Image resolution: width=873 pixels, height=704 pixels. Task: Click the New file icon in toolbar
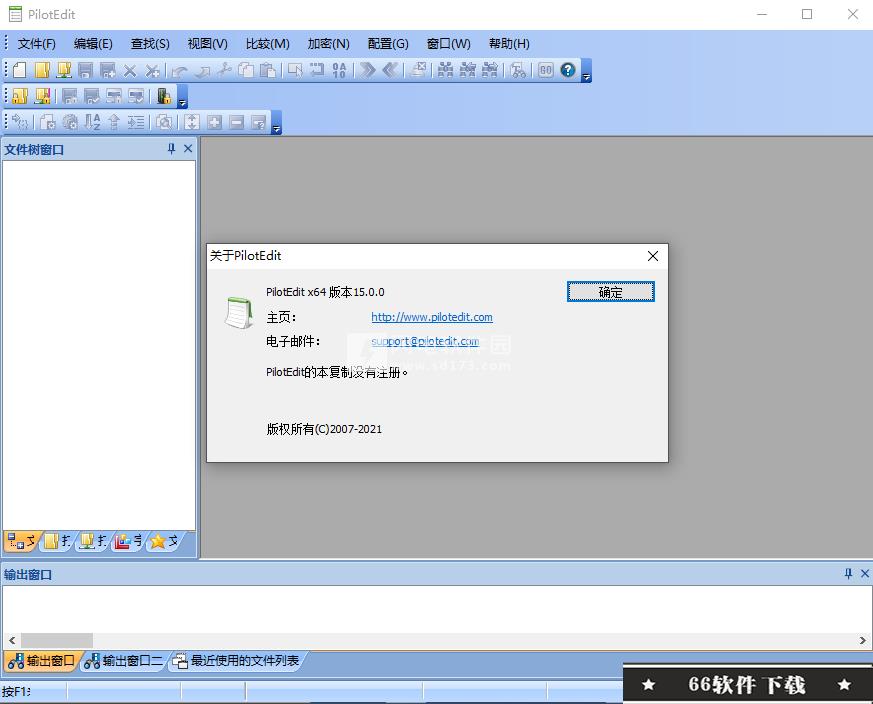(x=19, y=70)
